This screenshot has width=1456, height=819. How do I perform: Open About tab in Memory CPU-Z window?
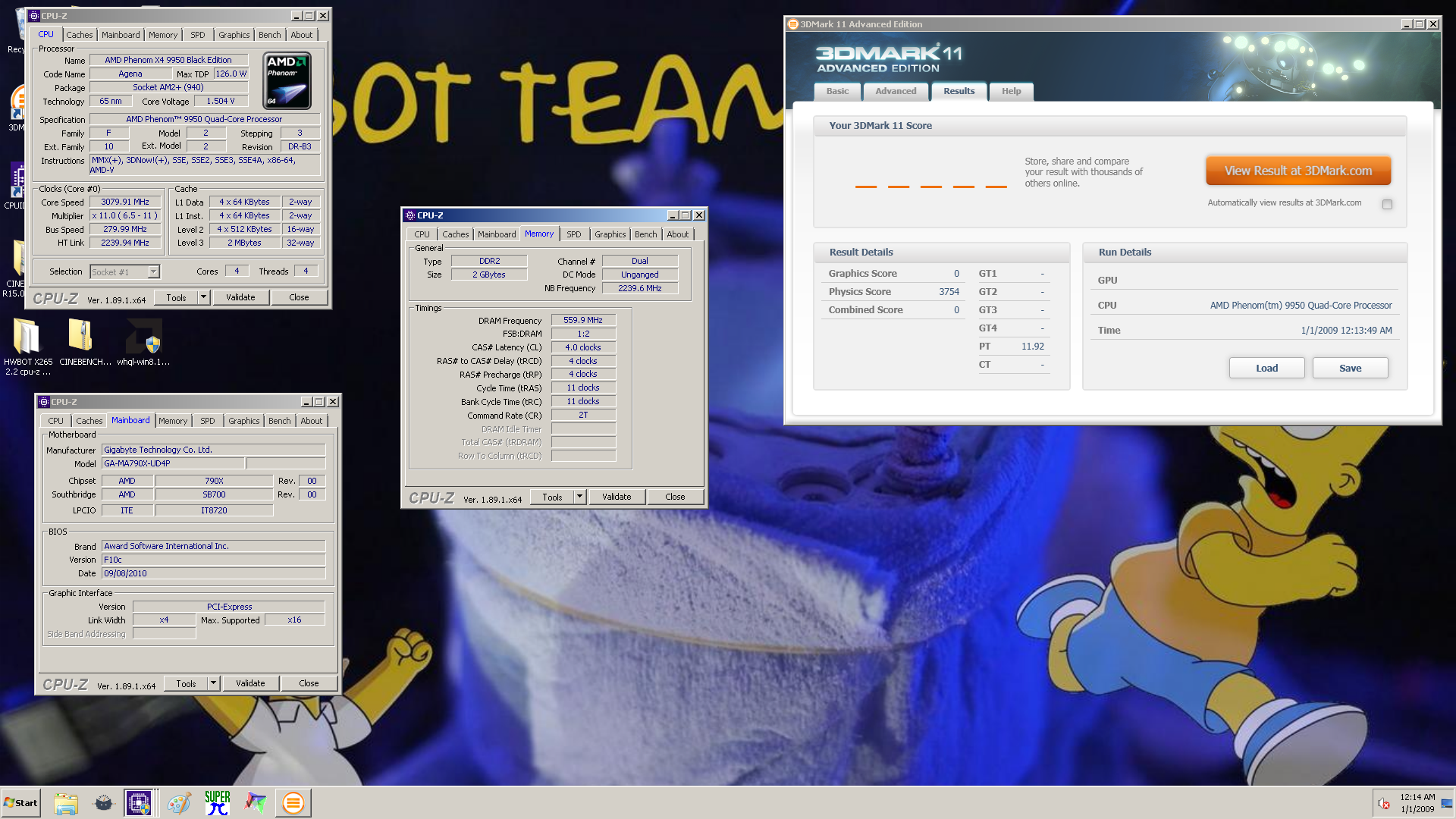[x=677, y=234]
